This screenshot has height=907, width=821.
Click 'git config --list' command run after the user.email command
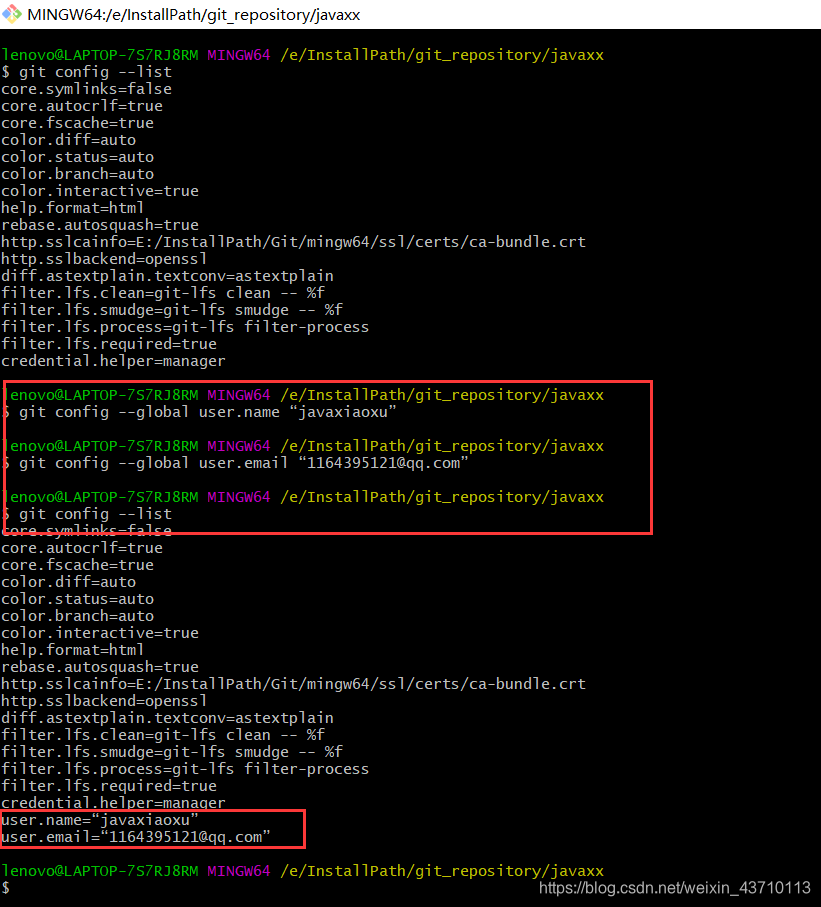87,514
